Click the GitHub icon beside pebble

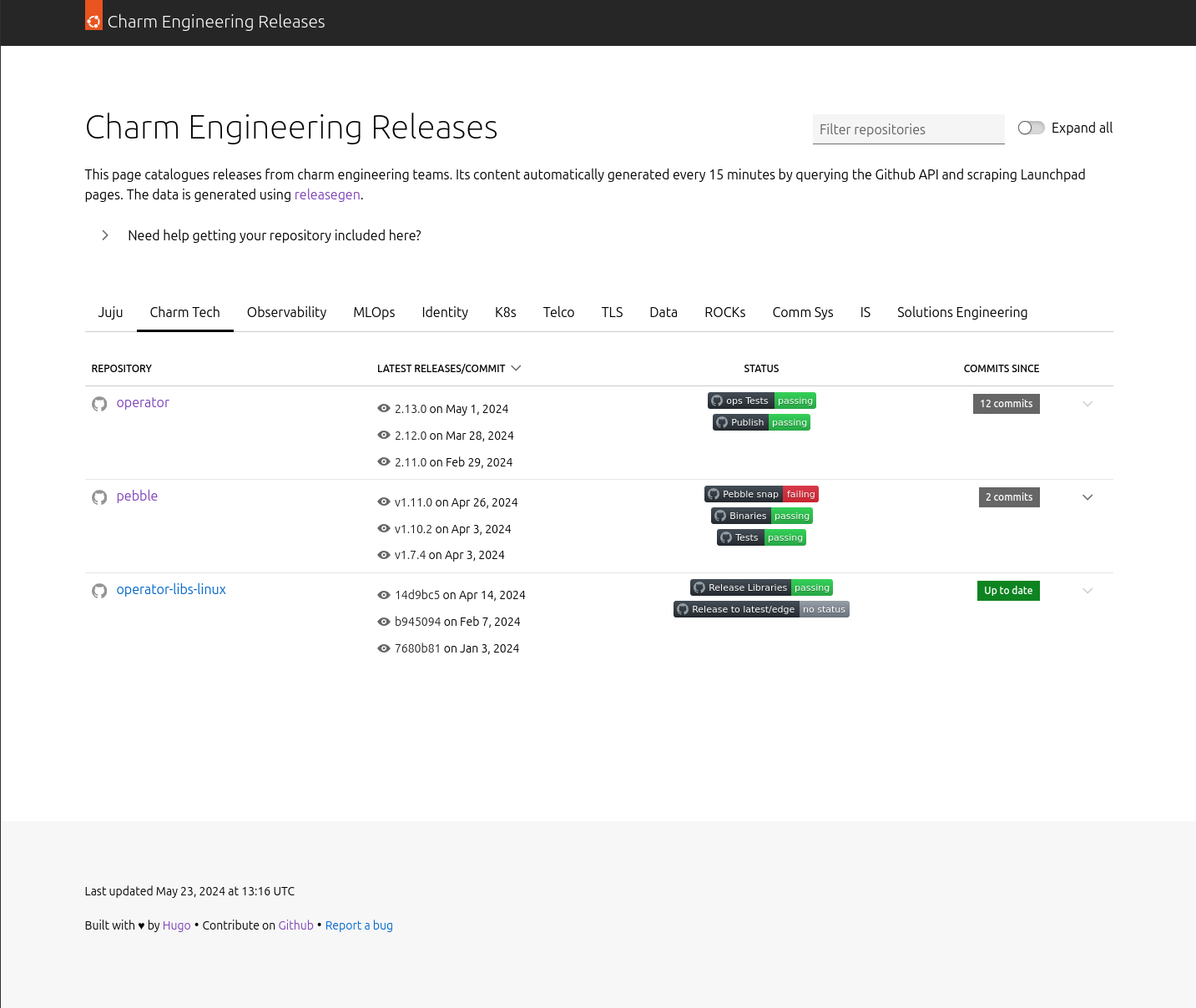[x=99, y=497]
